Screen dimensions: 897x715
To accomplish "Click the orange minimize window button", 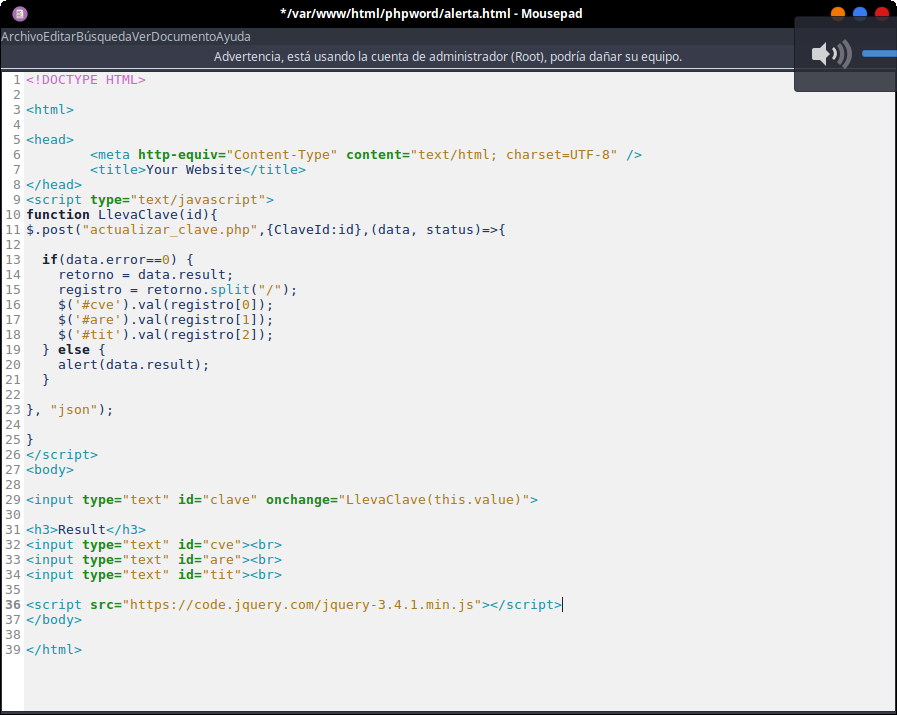I will coord(838,13).
